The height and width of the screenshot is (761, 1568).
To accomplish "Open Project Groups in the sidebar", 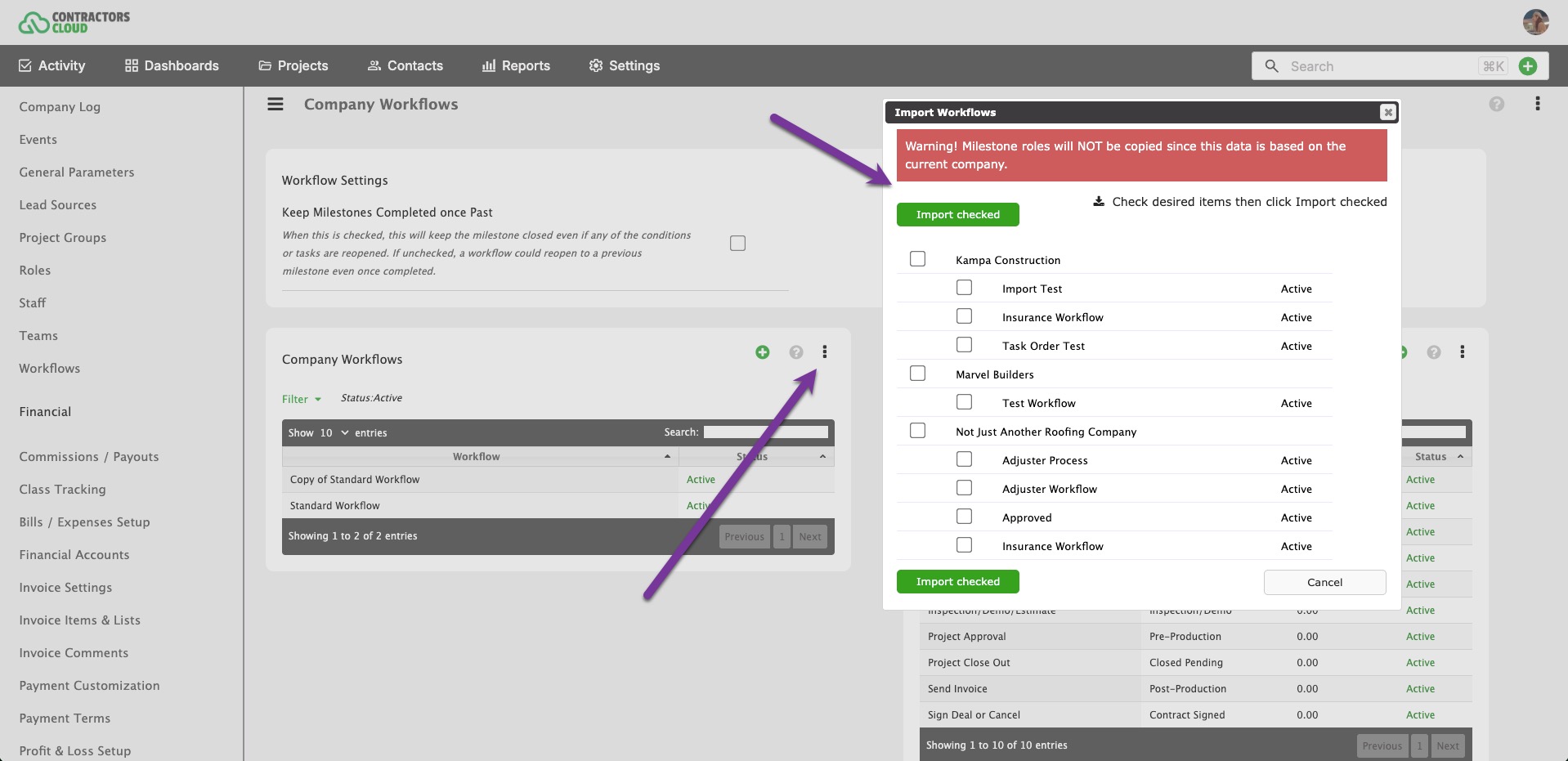I will click(63, 238).
